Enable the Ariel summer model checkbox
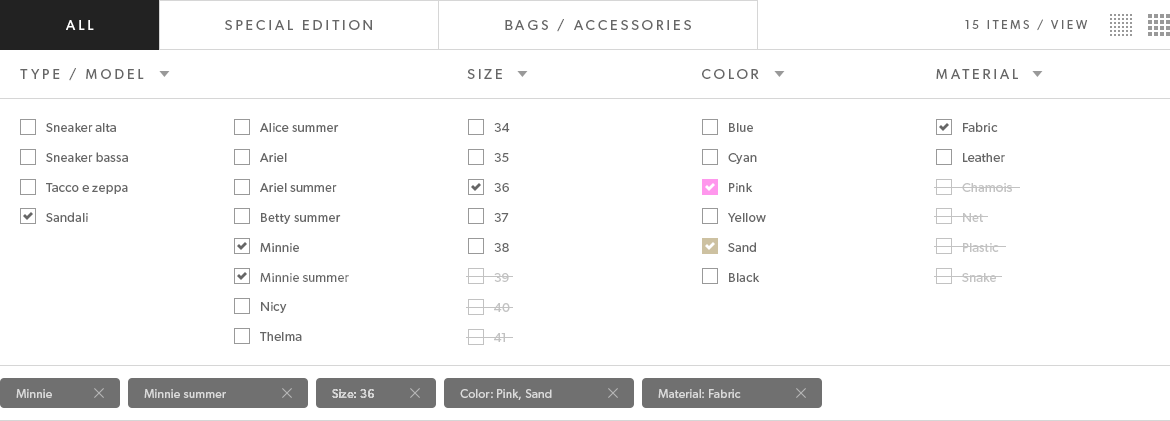Screen dimensions: 1170x421 [x=242, y=187]
